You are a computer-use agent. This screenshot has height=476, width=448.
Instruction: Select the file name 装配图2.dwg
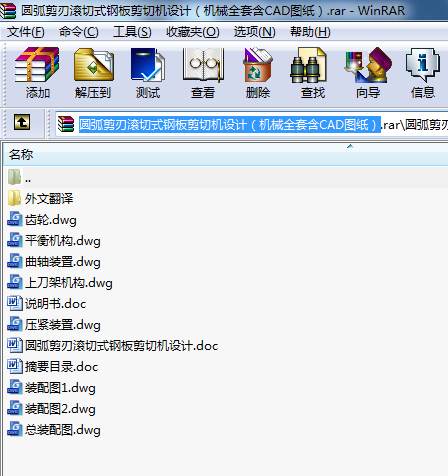(x=60, y=409)
